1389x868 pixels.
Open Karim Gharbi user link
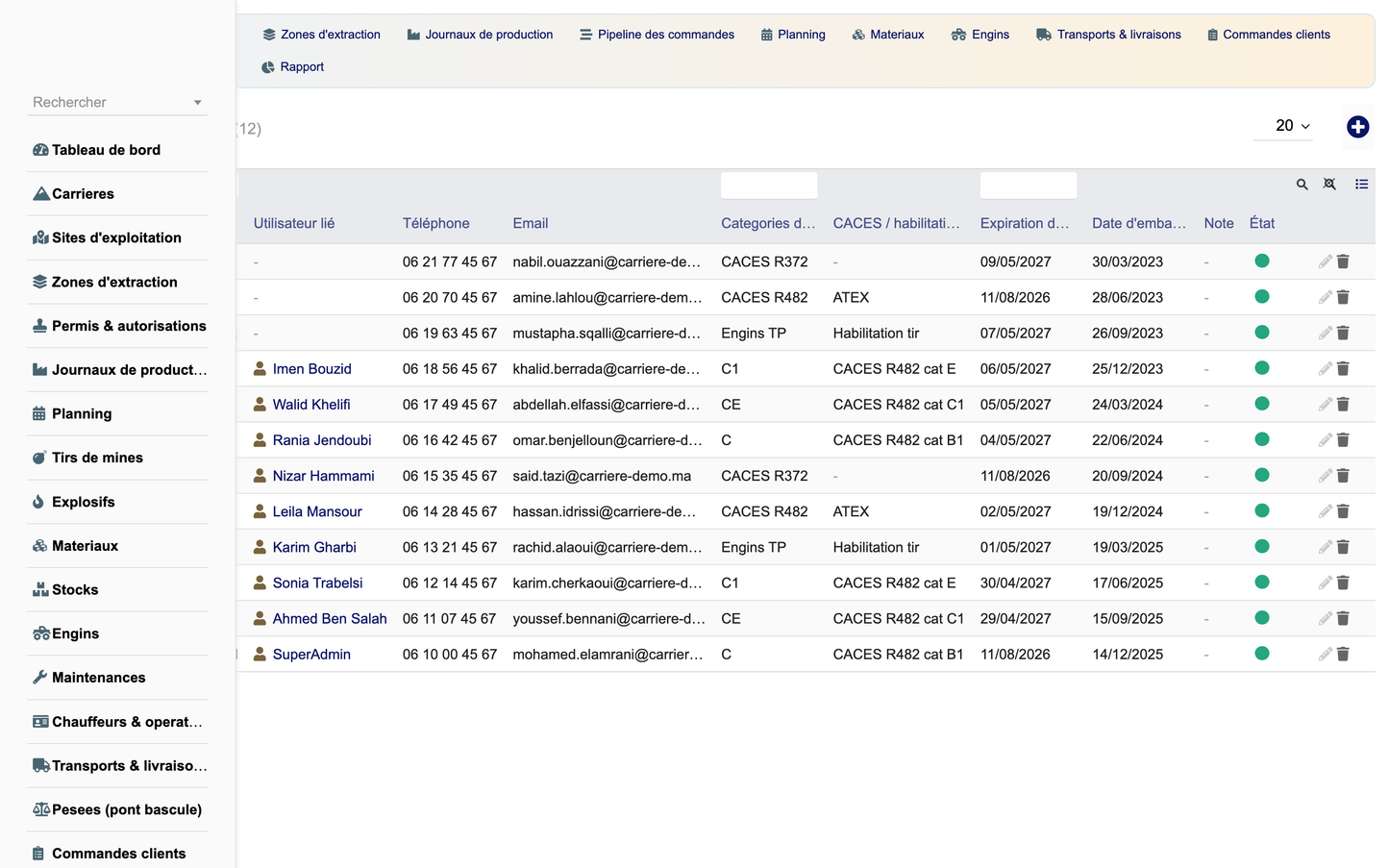pyautogui.click(x=314, y=547)
